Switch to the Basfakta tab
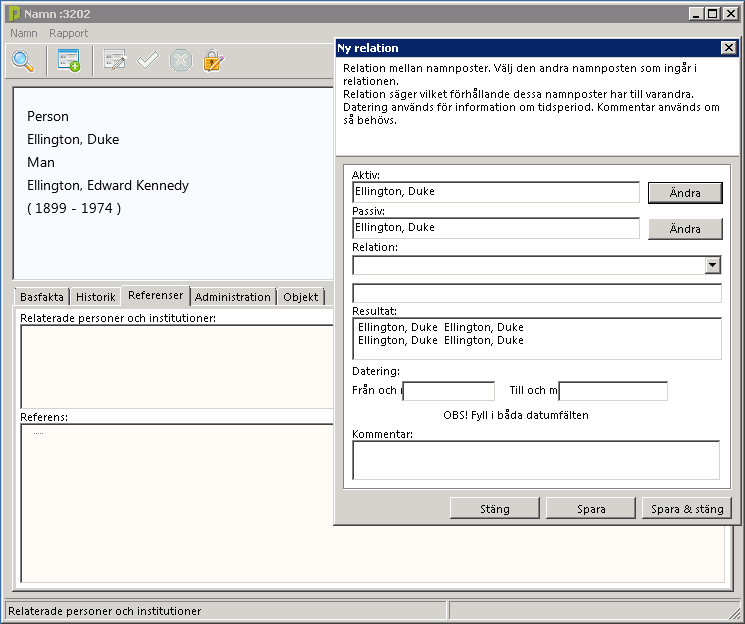This screenshot has width=745, height=624. (42, 297)
